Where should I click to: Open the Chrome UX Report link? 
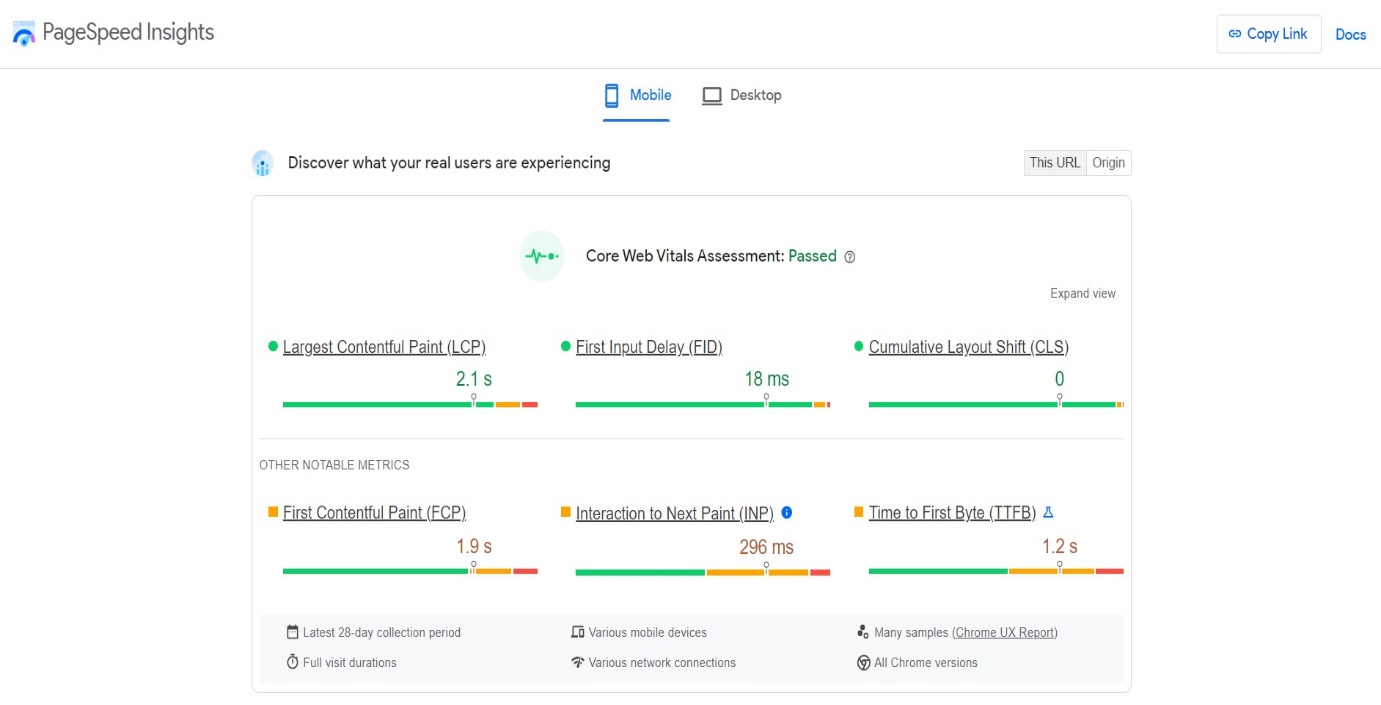tap(1005, 633)
